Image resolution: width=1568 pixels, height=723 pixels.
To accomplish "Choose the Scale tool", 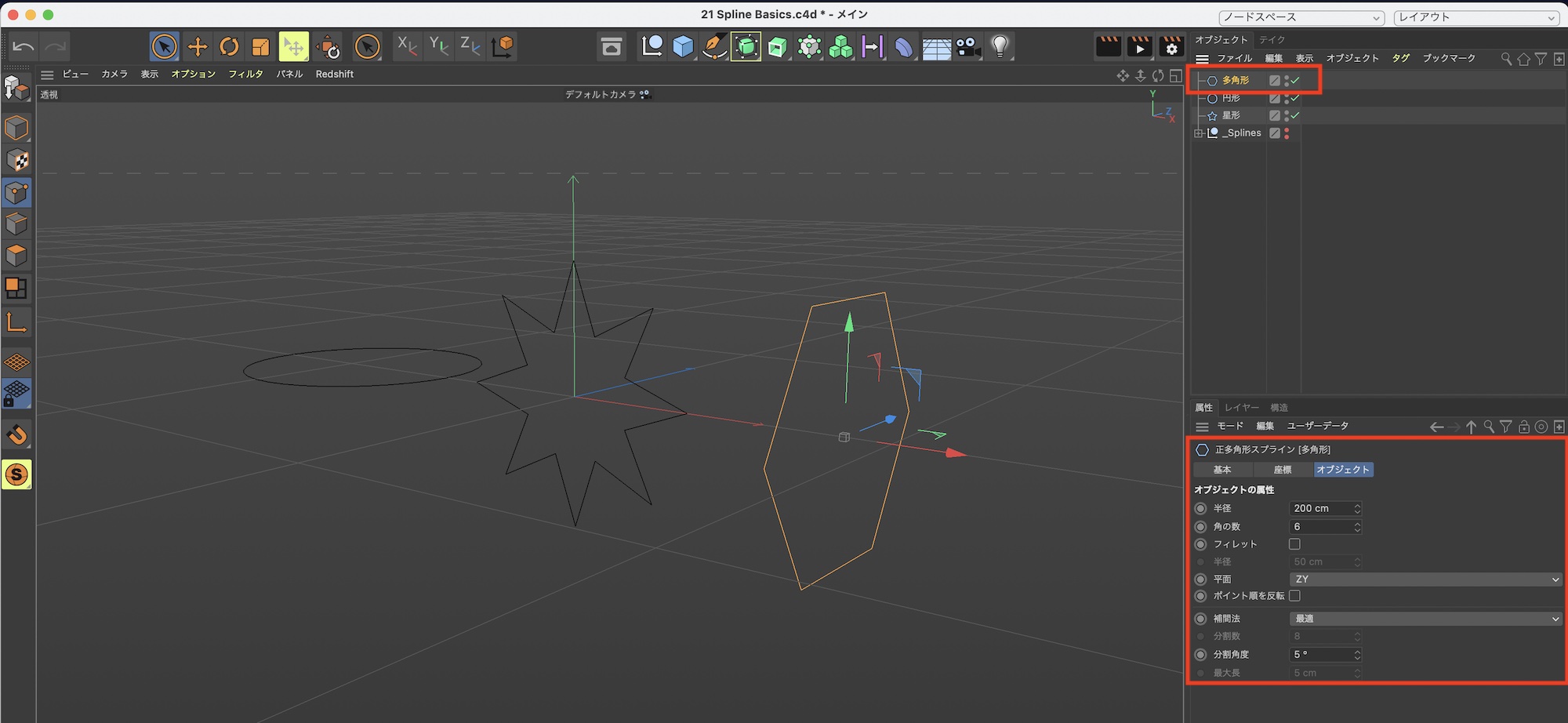I will click(260, 47).
